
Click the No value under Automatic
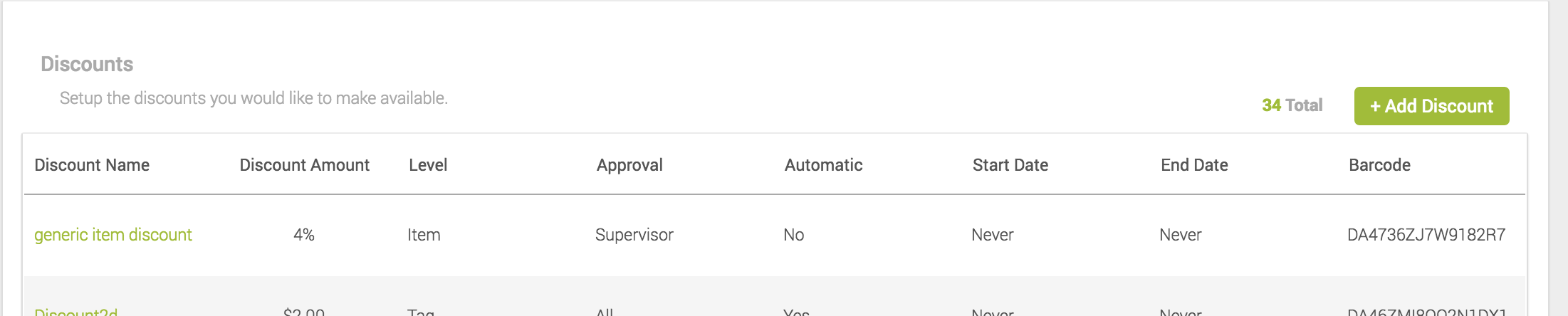(x=793, y=235)
